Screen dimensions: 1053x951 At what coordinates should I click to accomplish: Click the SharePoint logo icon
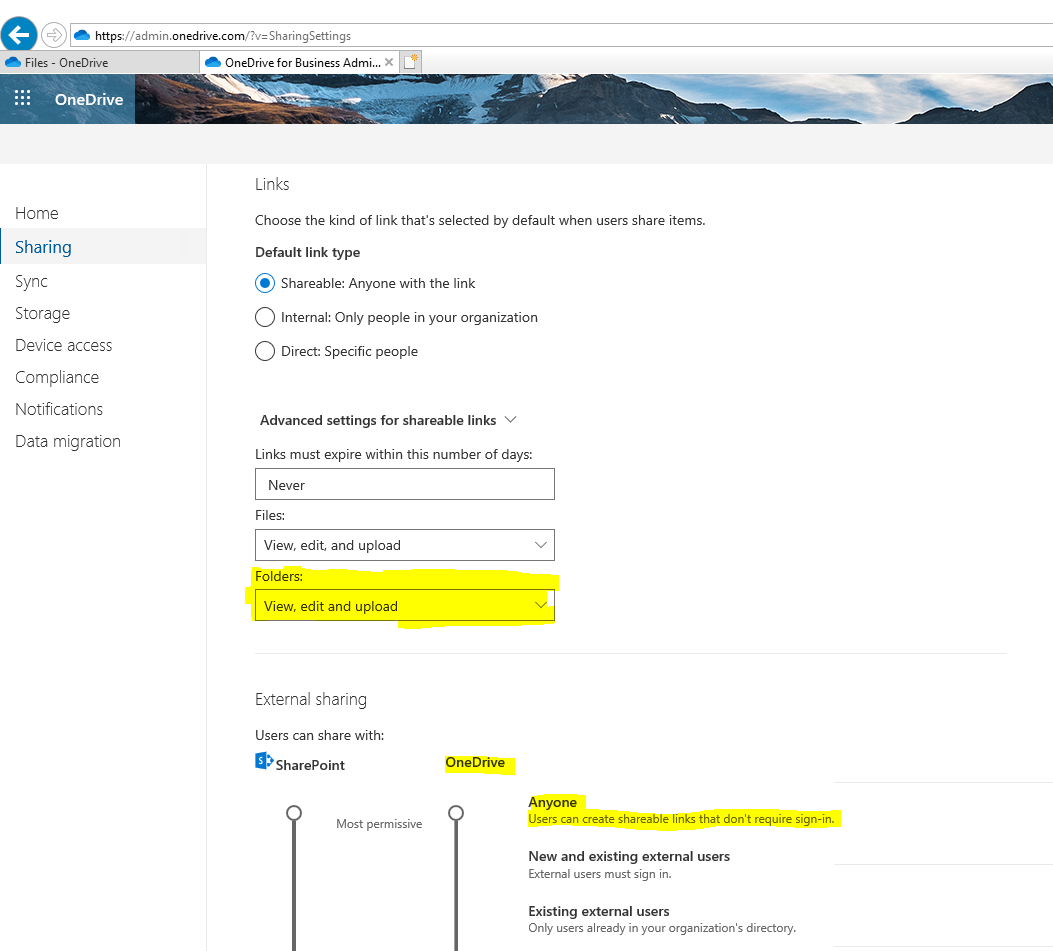click(x=264, y=761)
